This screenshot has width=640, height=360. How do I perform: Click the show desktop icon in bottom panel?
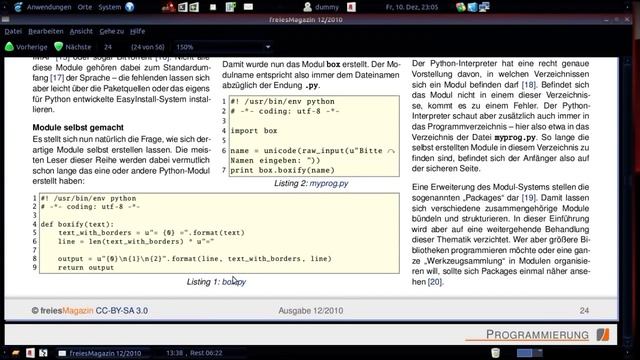pyautogui.click(x=16, y=353)
